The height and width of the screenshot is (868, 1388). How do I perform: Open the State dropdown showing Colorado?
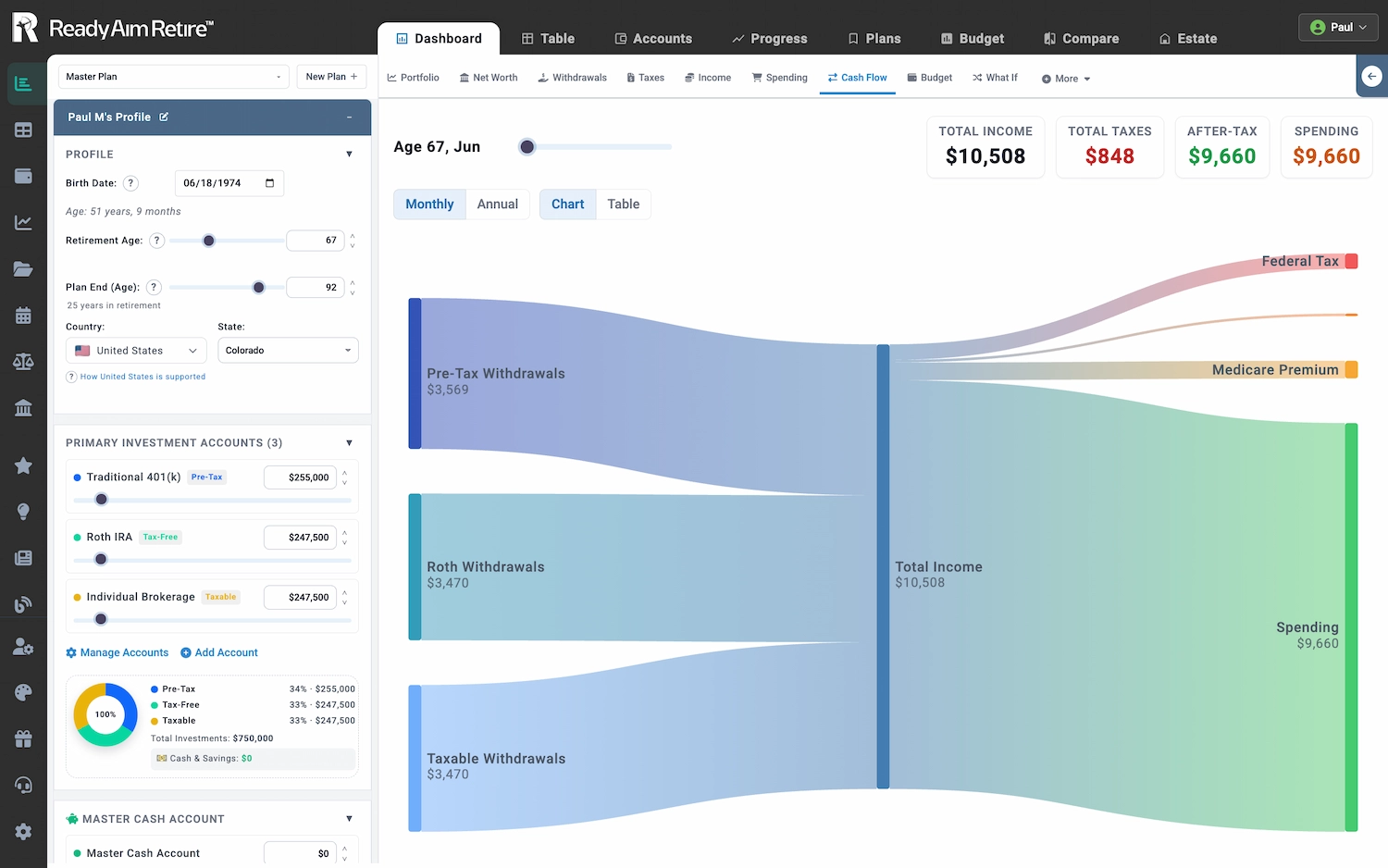[288, 351]
